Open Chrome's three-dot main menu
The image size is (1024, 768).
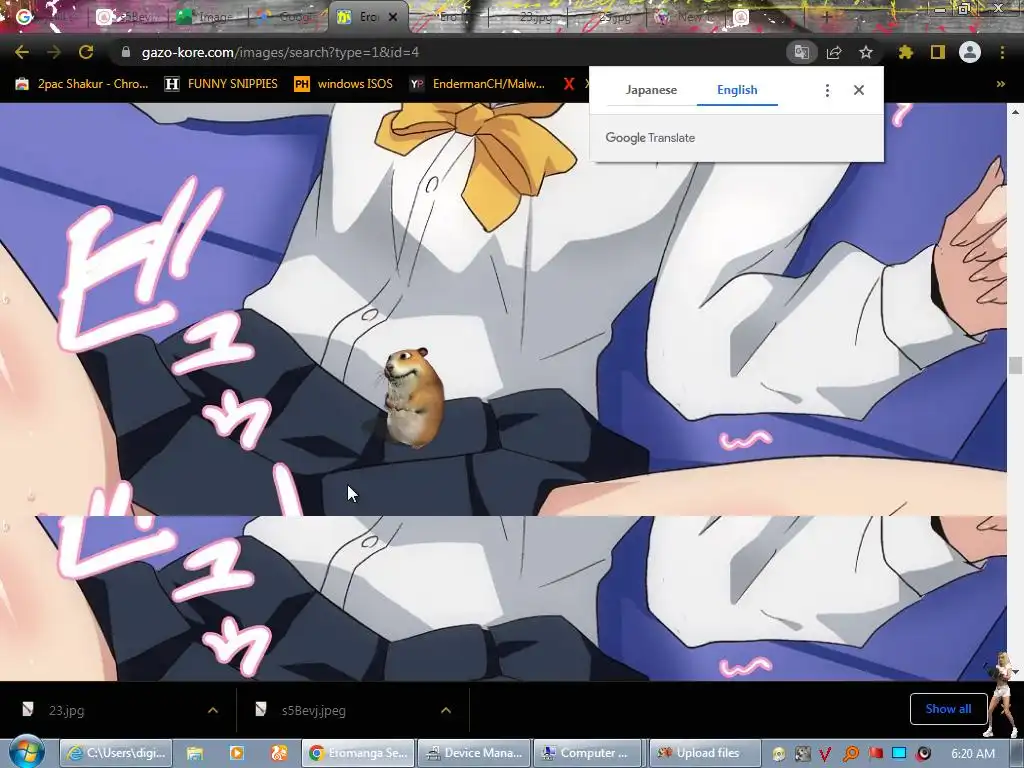pyautogui.click(x=1002, y=52)
